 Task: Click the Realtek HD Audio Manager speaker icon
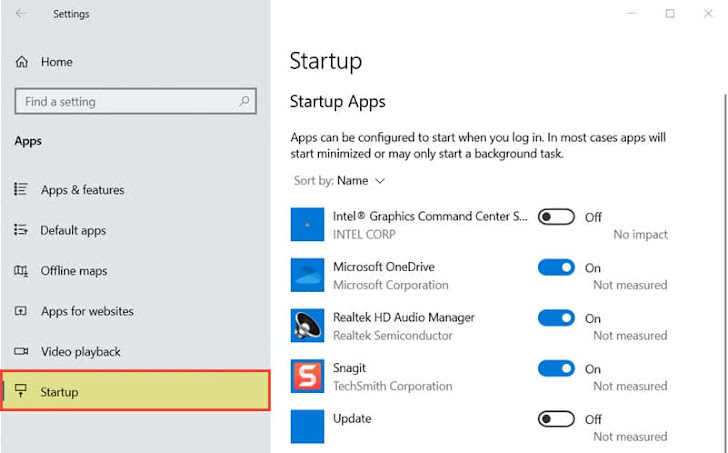coord(307,325)
